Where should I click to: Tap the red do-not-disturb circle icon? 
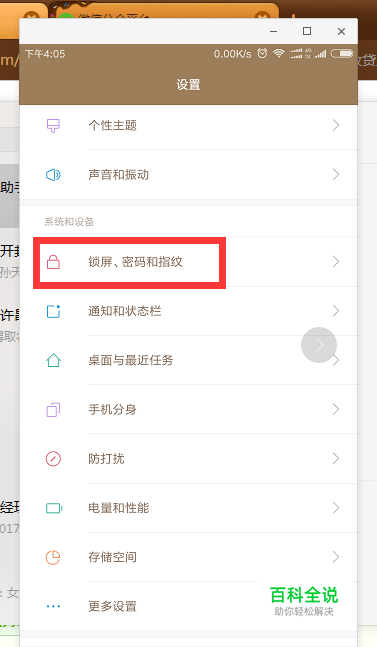point(53,458)
